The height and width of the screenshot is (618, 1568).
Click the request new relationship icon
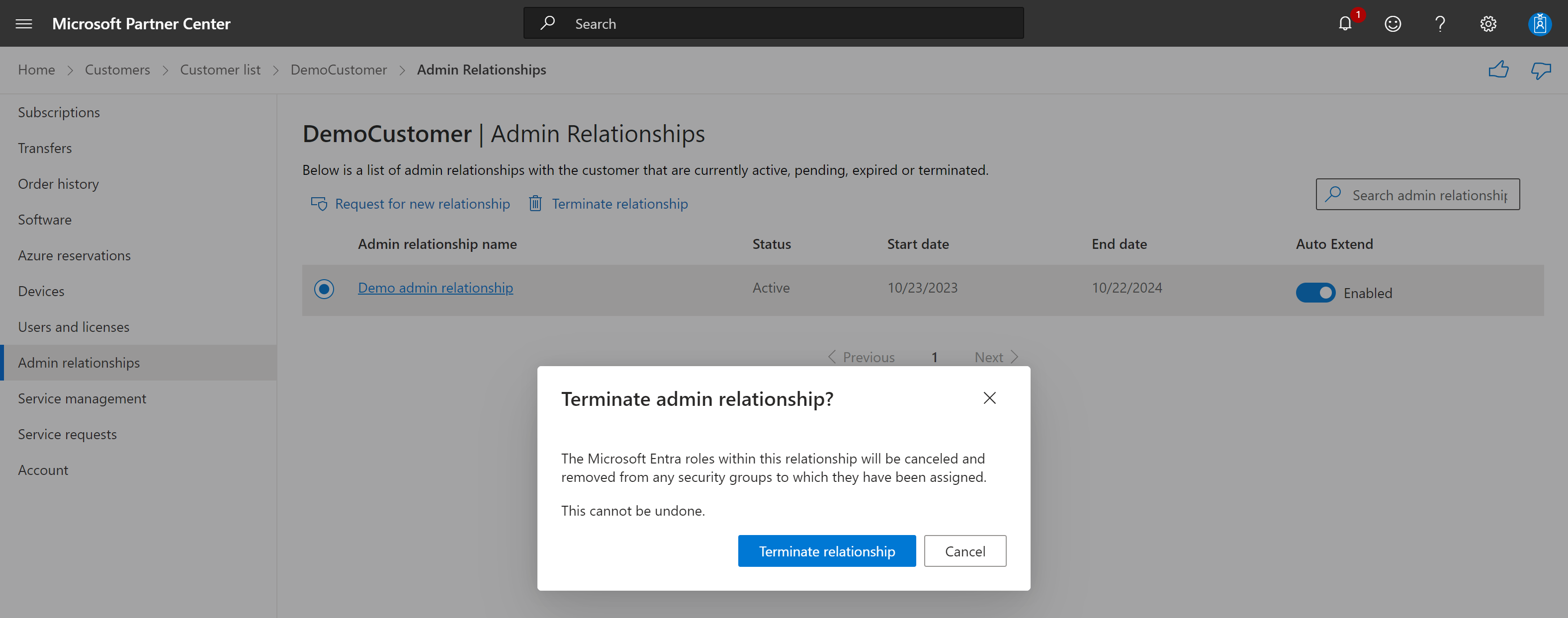(x=319, y=203)
